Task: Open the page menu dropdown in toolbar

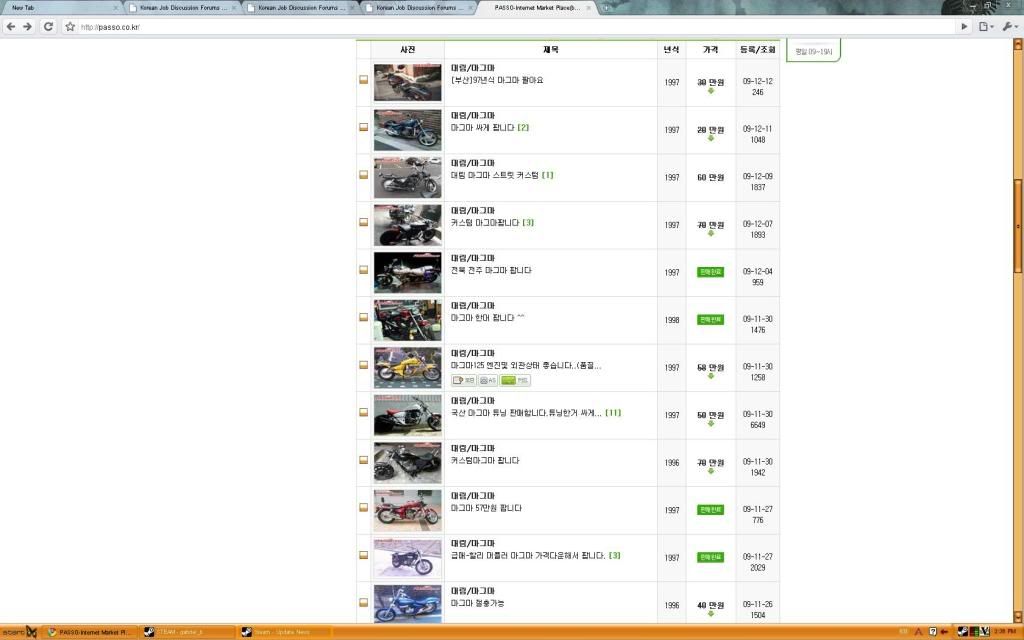Action: [987, 27]
